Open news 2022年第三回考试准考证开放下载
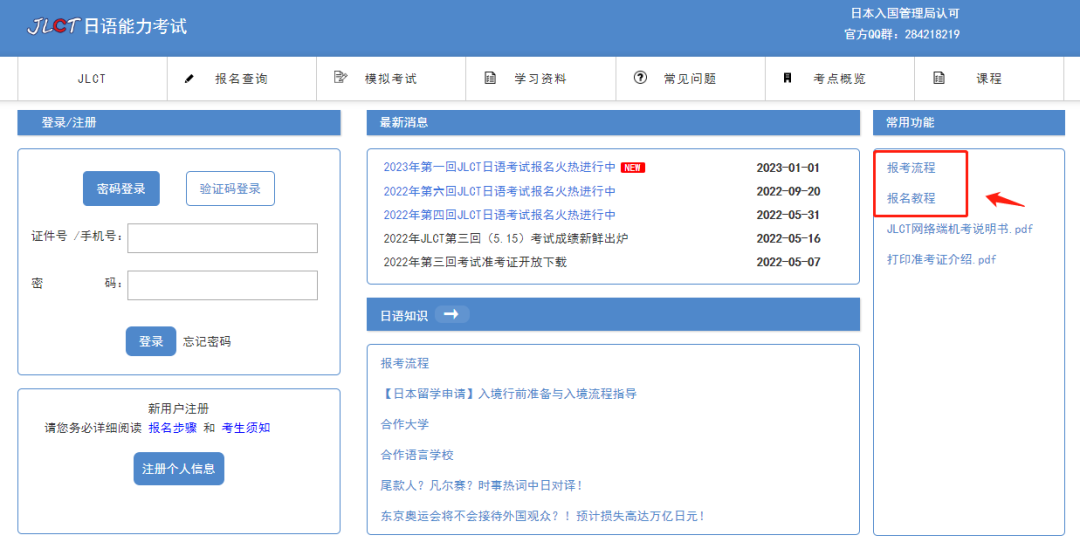This screenshot has height=549, width=1080. point(475,262)
